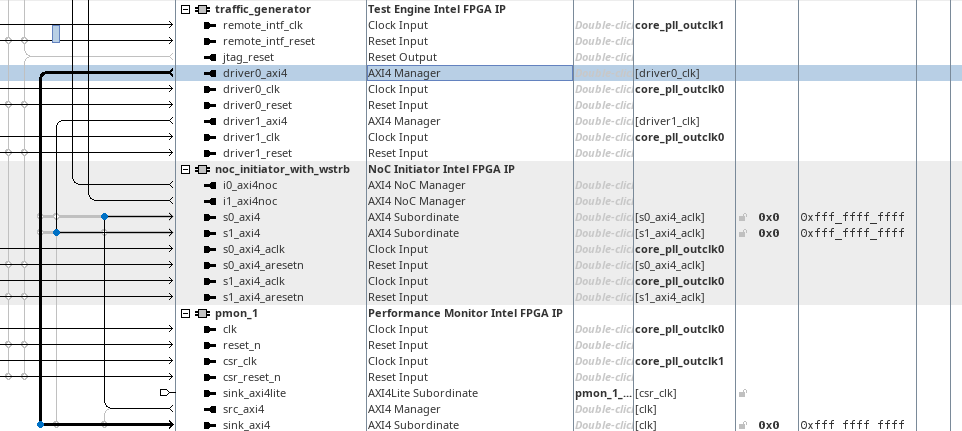Click the jtag_reset output port icon
Viewport: 962px width, 431px height.
(x=210, y=57)
